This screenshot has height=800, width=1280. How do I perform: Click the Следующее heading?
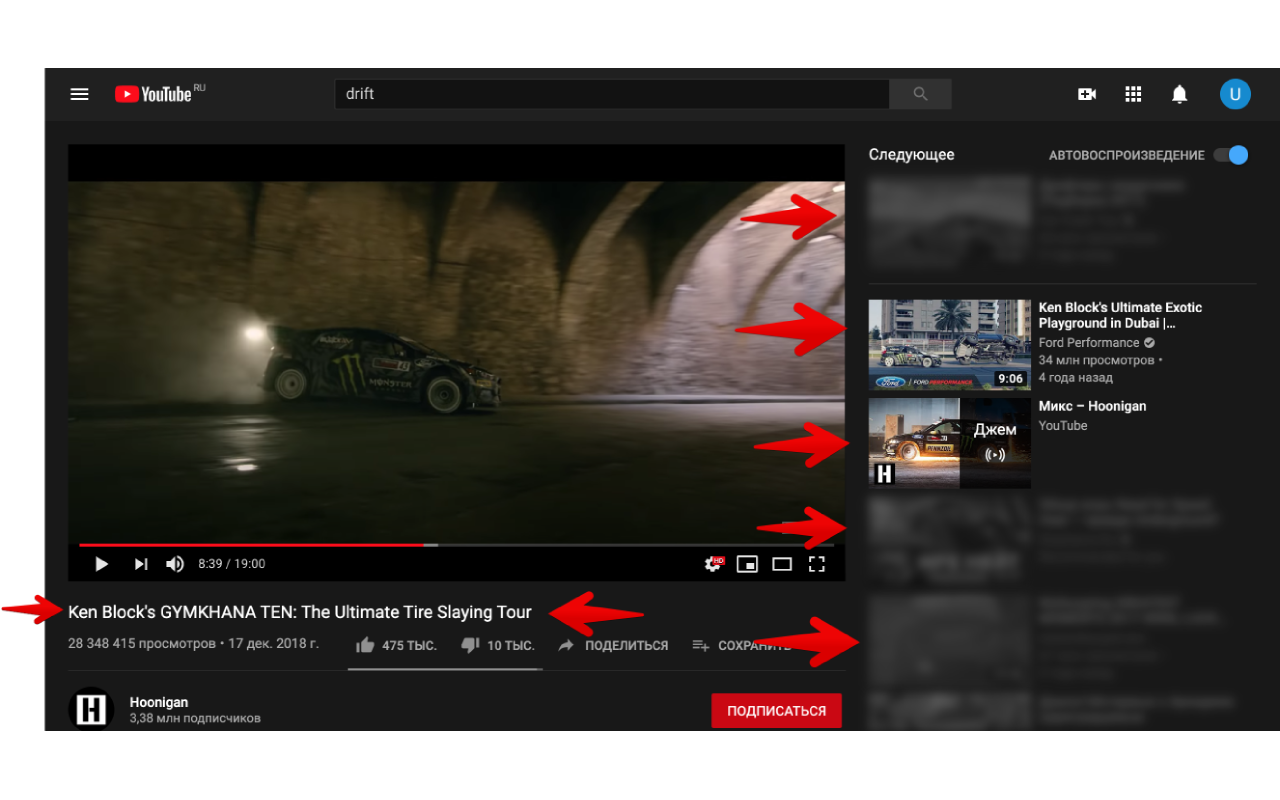(911, 155)
